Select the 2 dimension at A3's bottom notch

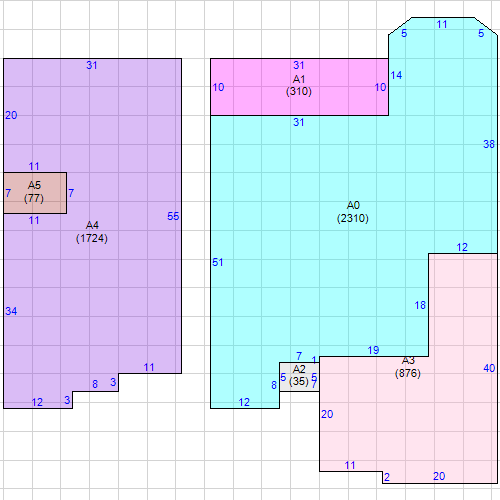pos(387,477)
